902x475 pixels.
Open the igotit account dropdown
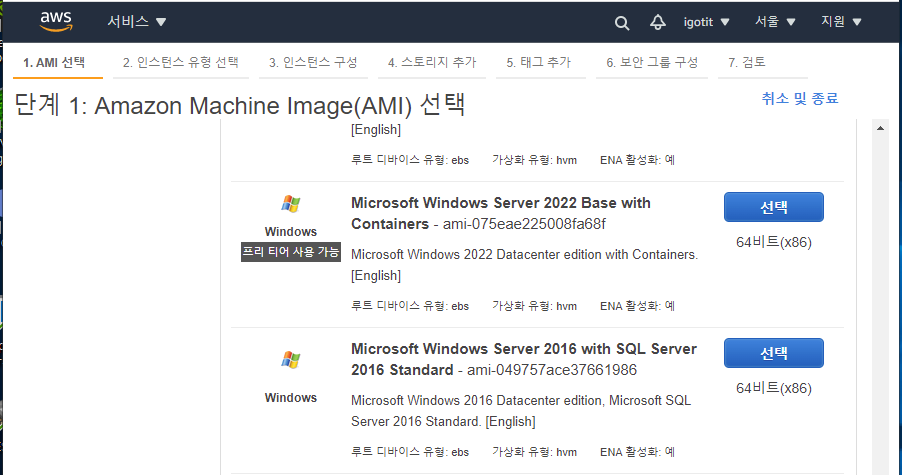706,22
